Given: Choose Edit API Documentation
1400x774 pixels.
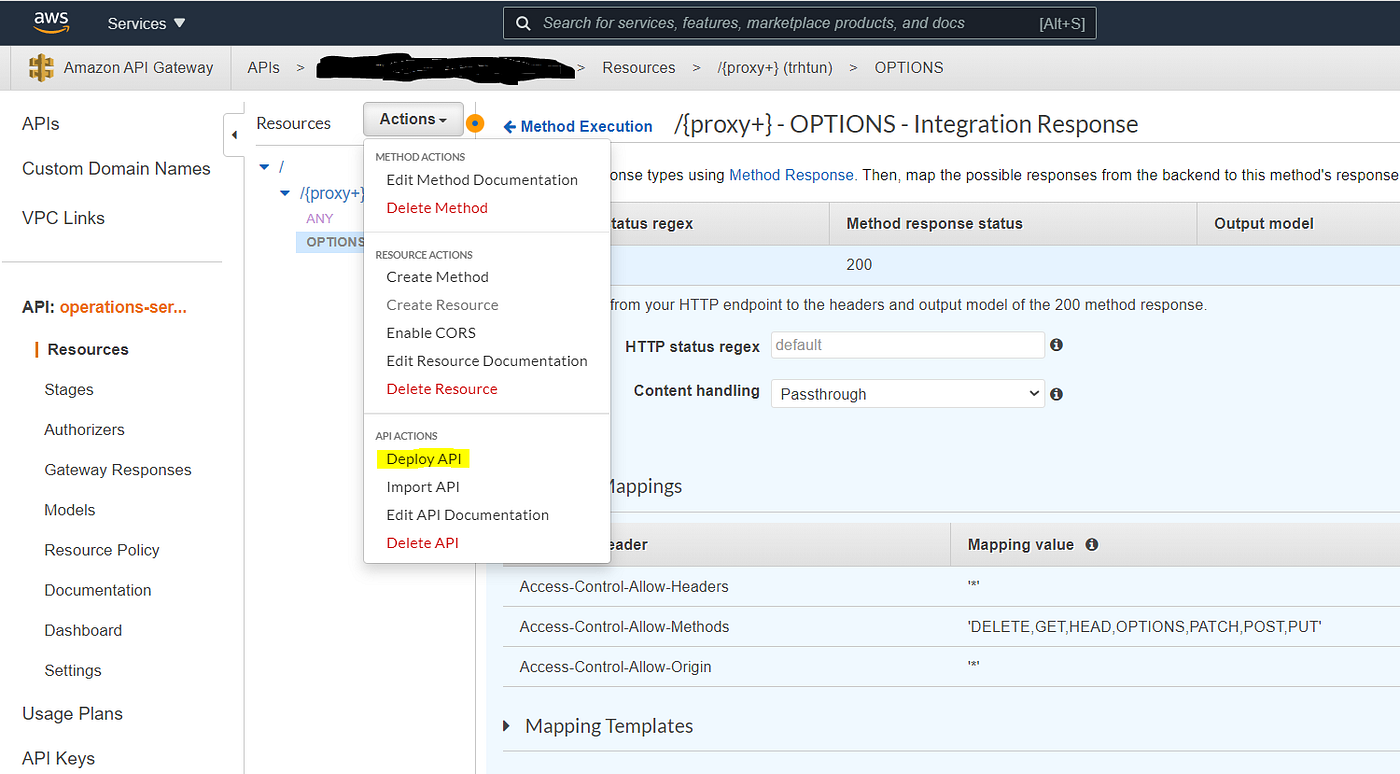Looking at the screenshot, I should point(468,515).
